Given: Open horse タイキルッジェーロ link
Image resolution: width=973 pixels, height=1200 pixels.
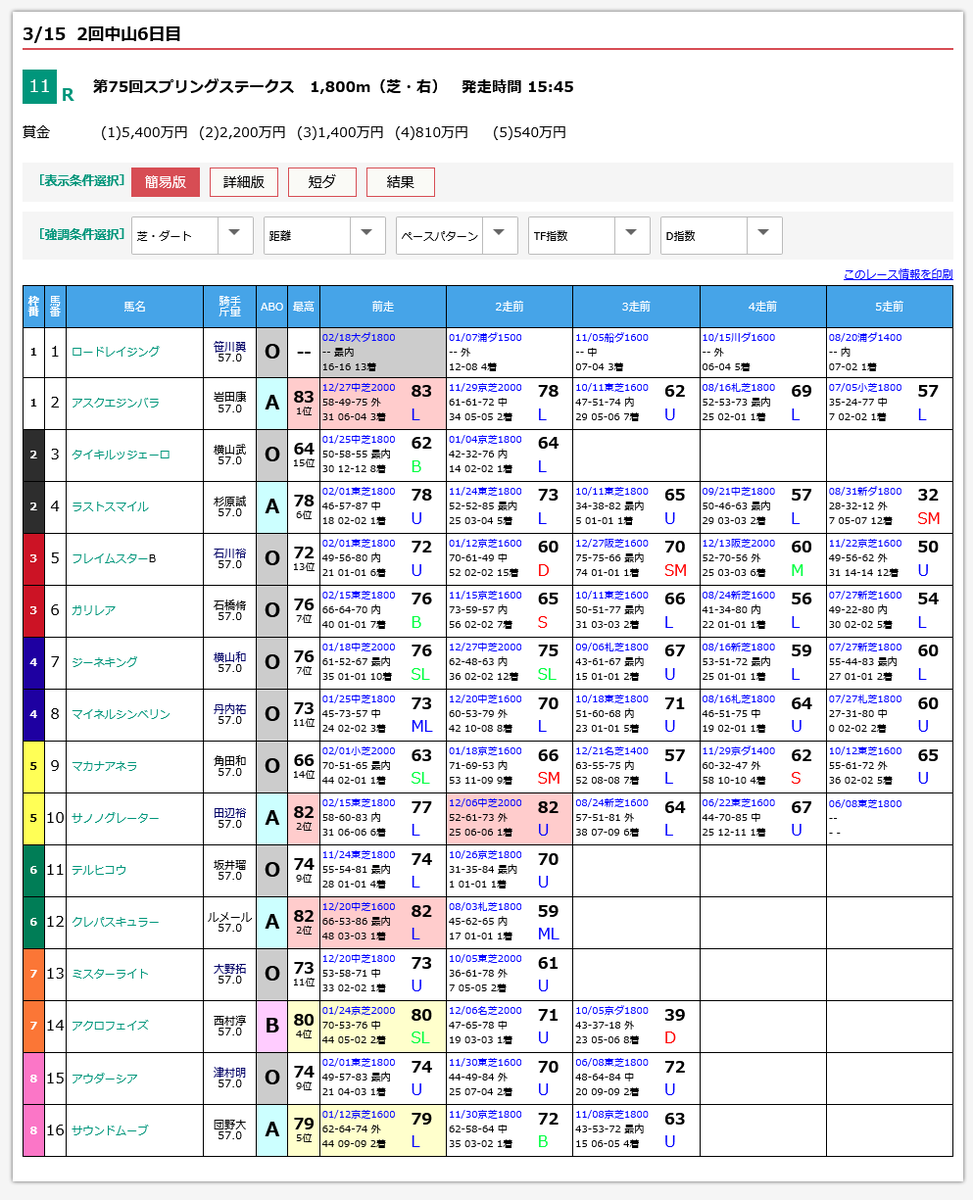Looking at the screenshot, I should point(121,455).
